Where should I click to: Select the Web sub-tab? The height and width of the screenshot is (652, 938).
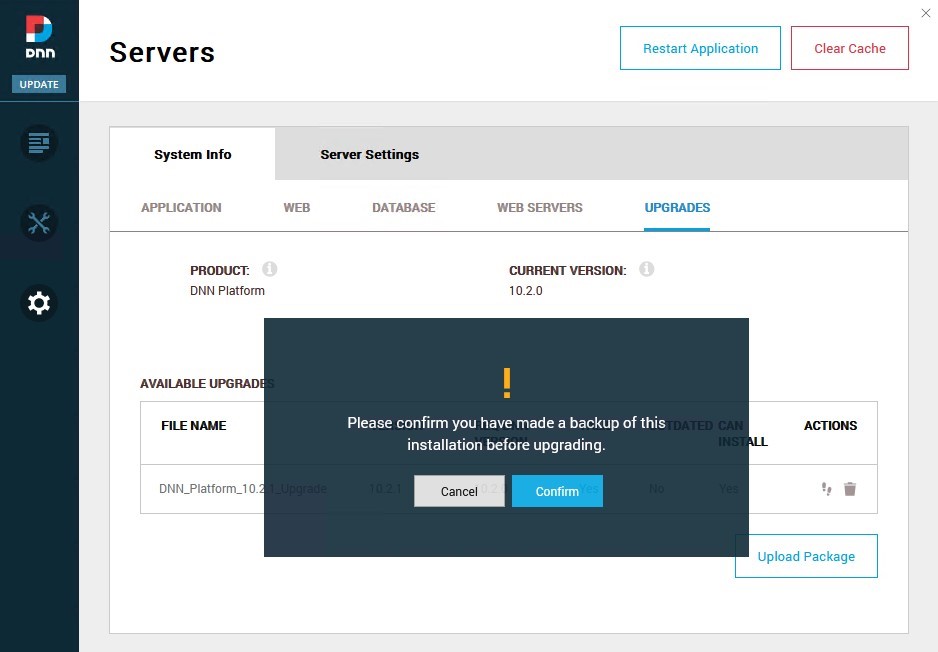click(296, 208)
